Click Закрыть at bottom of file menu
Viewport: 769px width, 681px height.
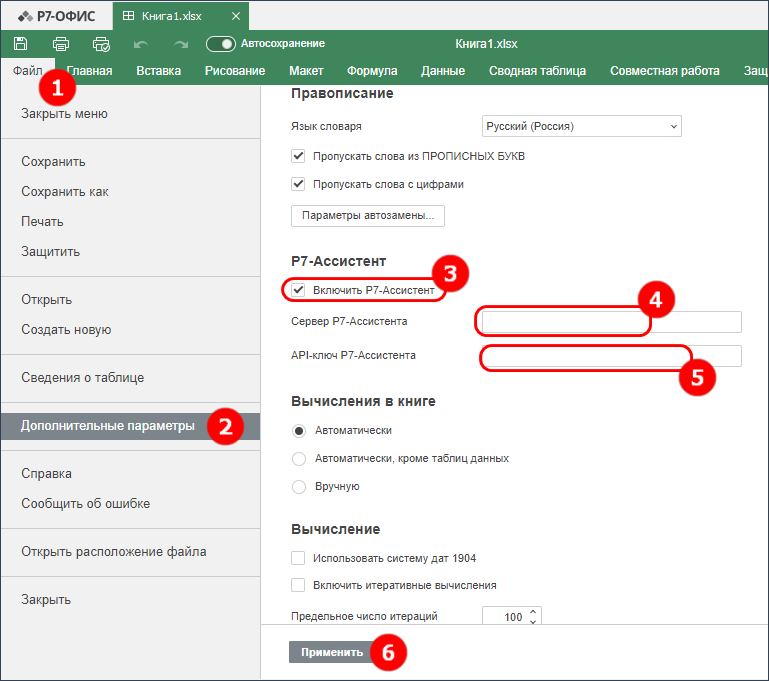coord(46,600)
